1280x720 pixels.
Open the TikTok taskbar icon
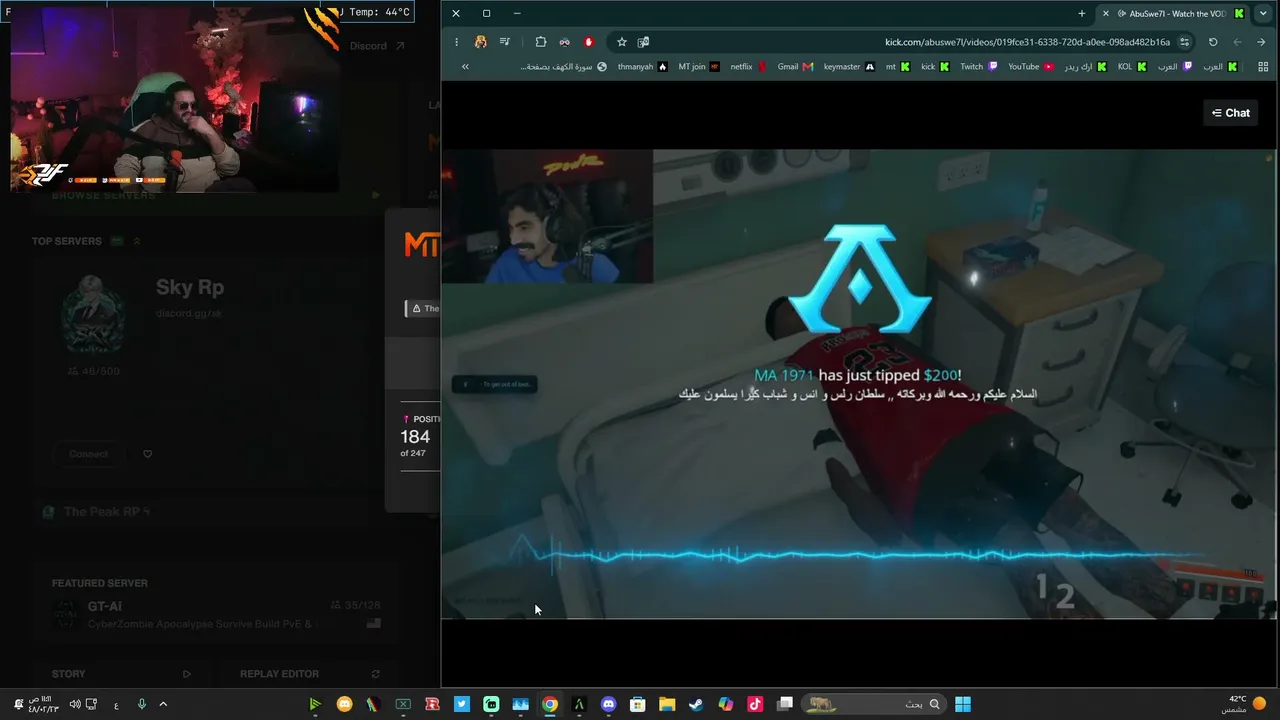tap(755, 704)
